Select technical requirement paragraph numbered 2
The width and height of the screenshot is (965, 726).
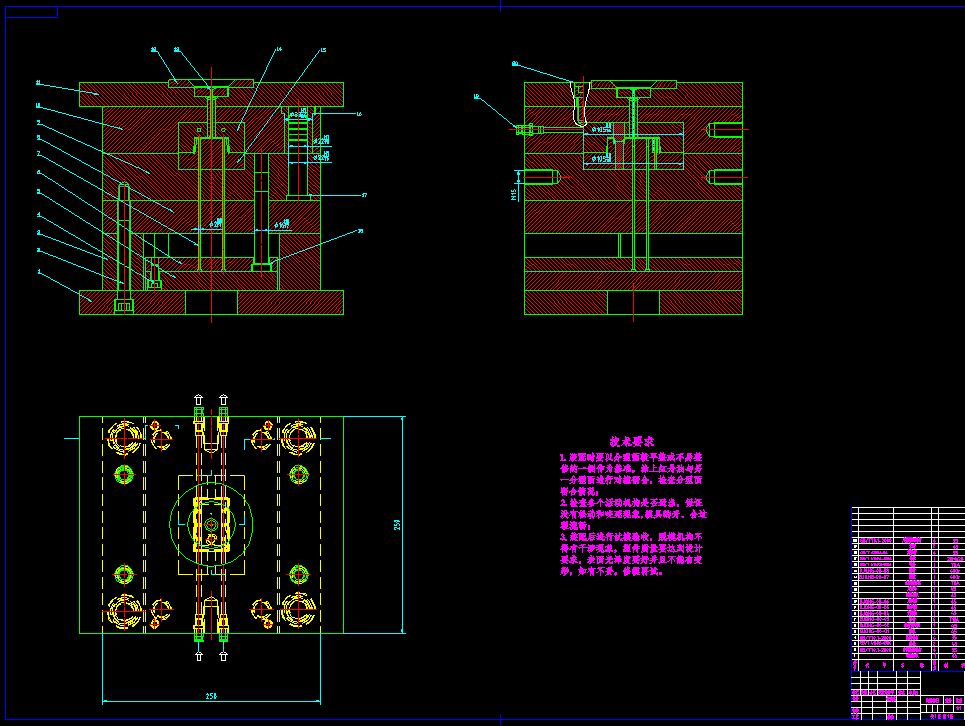[x=633, y=514]
